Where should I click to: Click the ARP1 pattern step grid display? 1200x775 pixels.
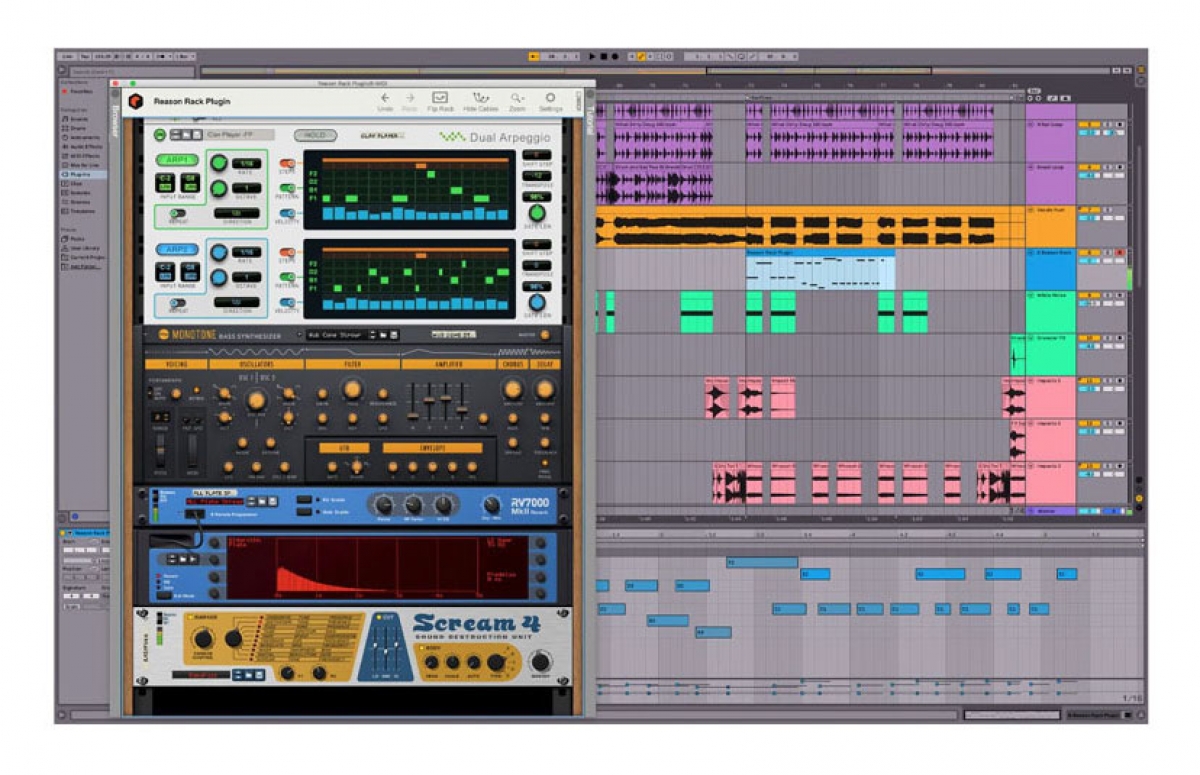pyautogui.click(x=409, y=189)
